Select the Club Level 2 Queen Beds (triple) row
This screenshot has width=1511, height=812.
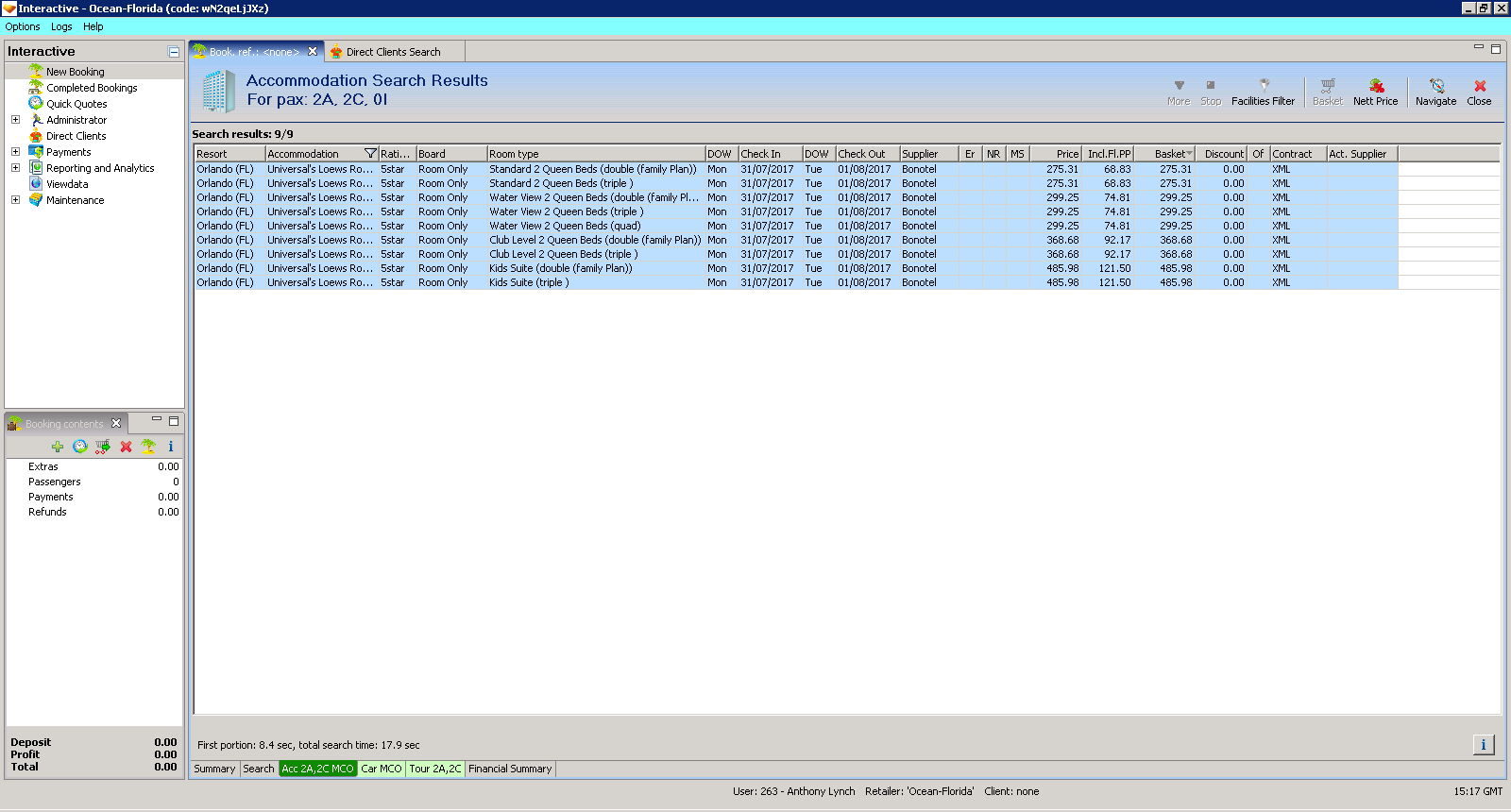coord(796,254)
